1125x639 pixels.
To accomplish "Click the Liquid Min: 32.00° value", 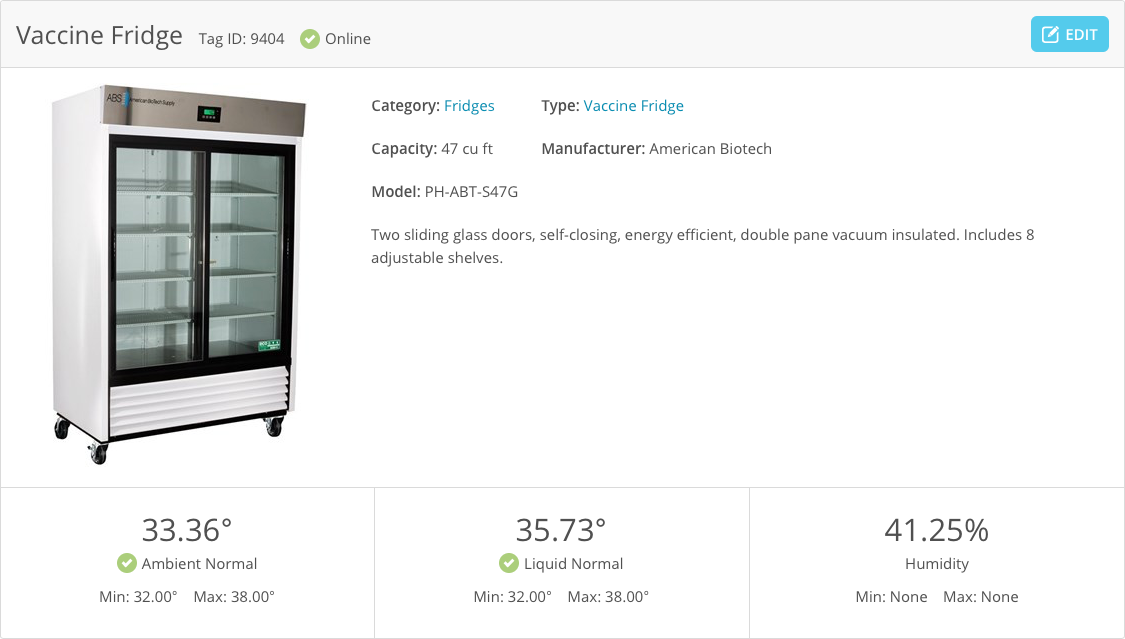I will click(513, 597).
